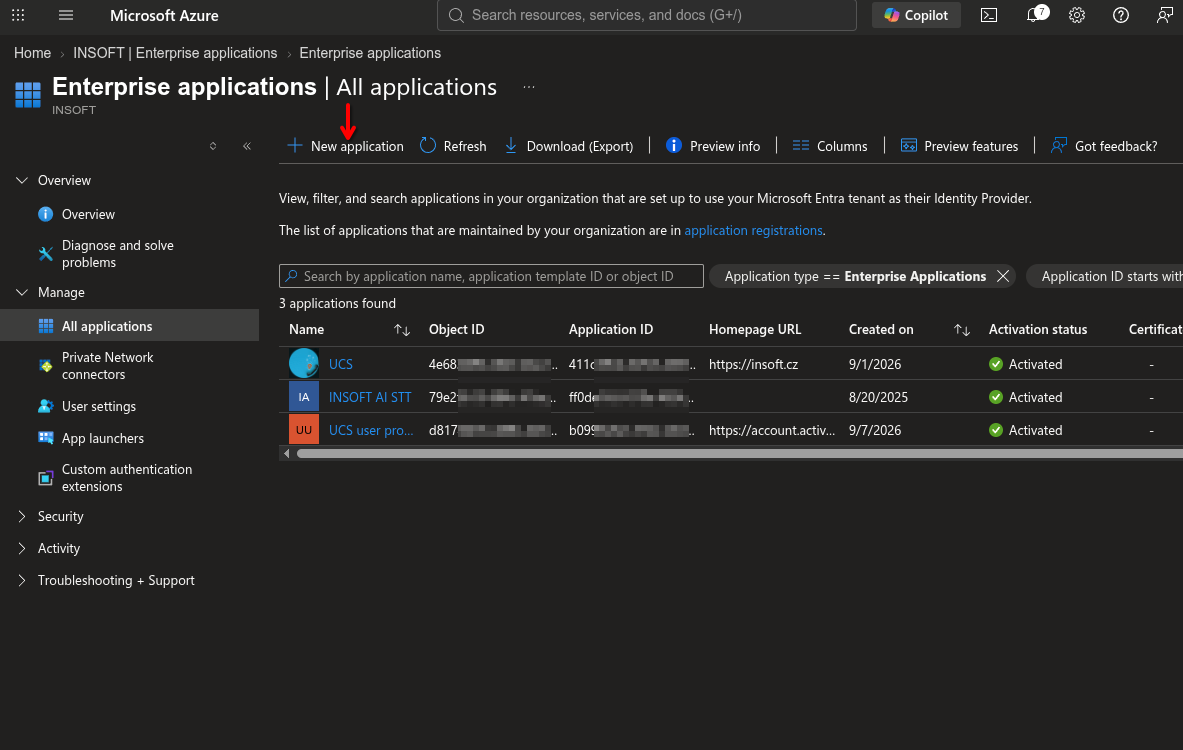Open Columns chooser
The height and width of the screenshot is (750, 1183).
tap(830, 146)
